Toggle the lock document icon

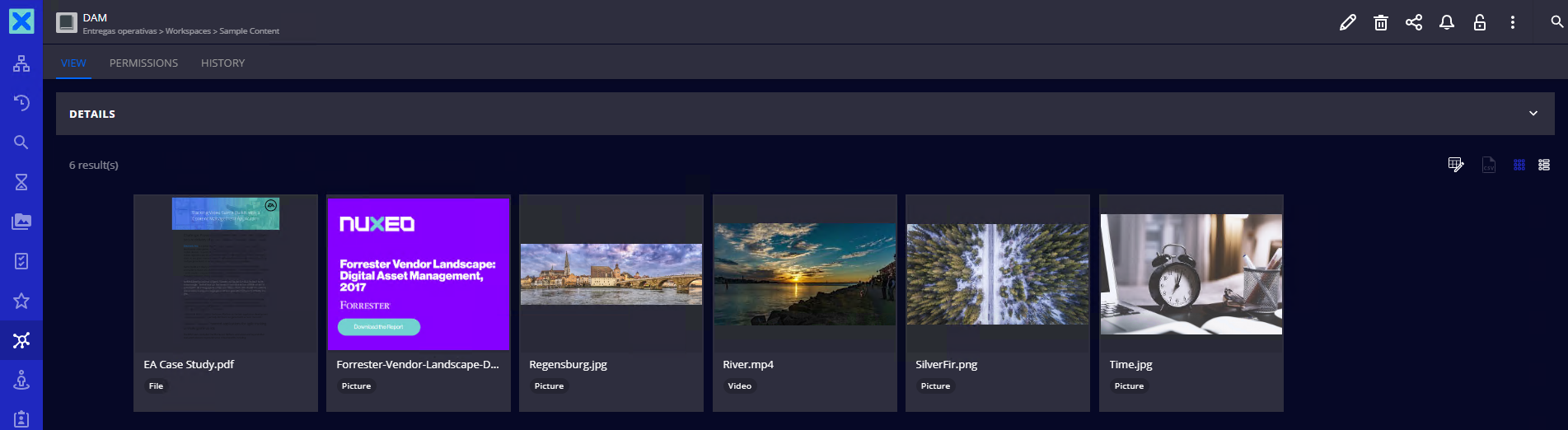[1480, 23]
